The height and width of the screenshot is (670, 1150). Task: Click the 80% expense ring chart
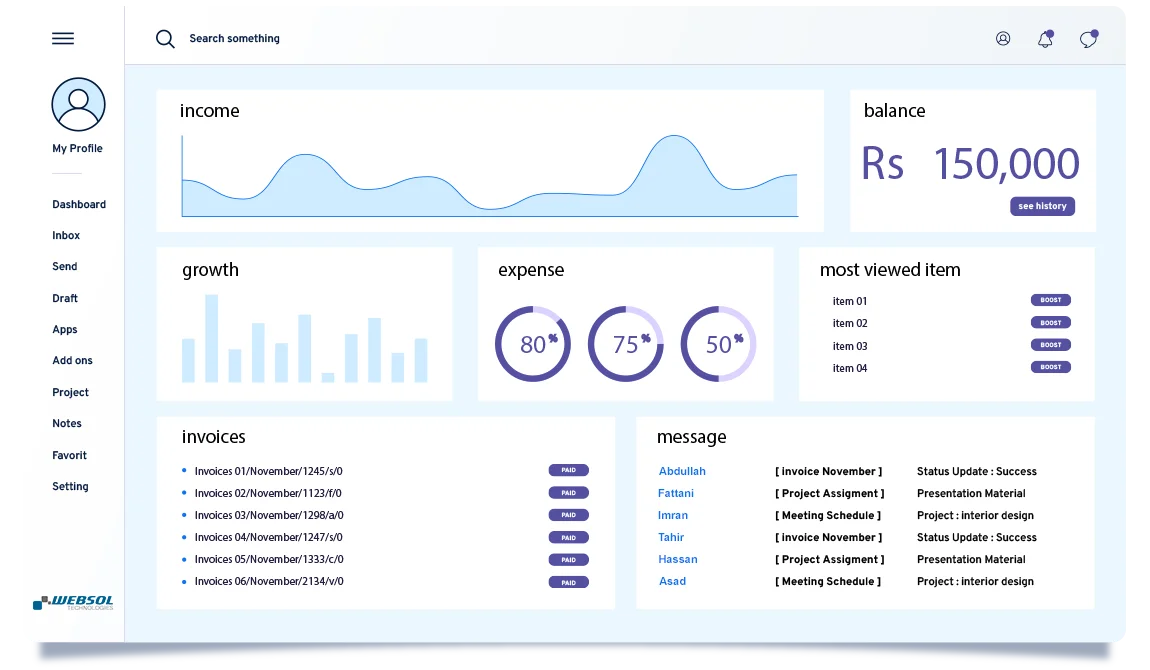(x=533, y=344)
